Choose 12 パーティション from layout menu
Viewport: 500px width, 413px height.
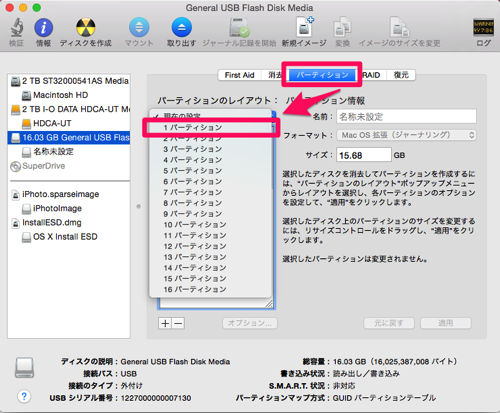coord(211,246)
